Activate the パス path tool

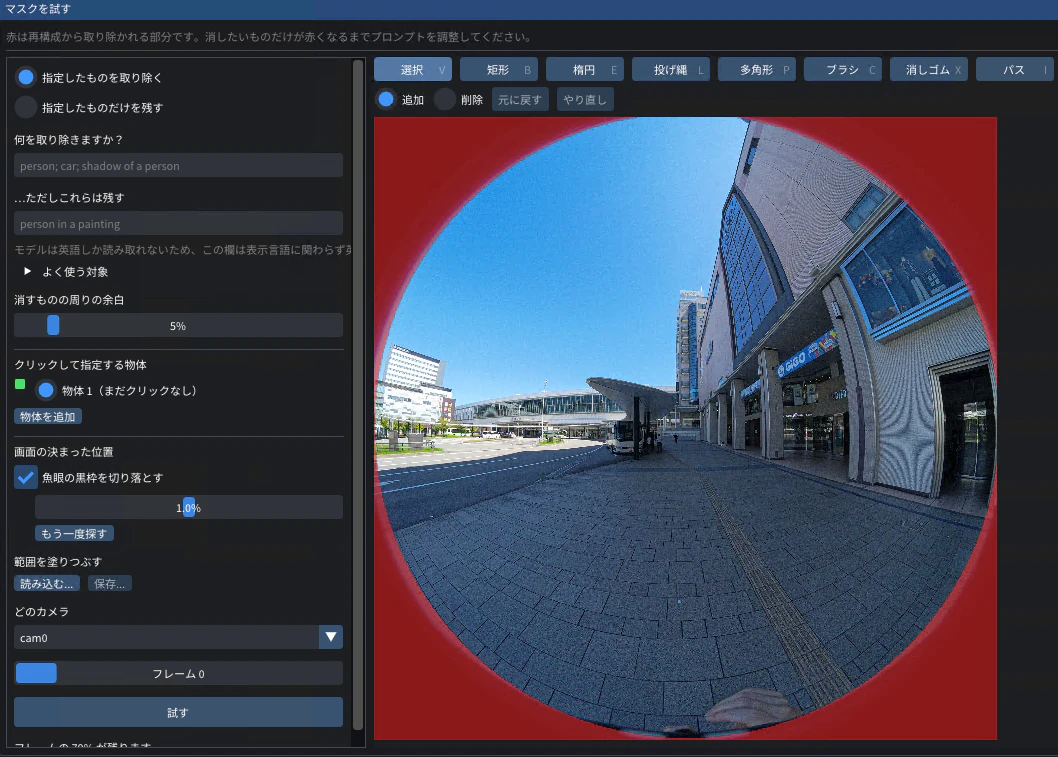(x=1015, y=69)
